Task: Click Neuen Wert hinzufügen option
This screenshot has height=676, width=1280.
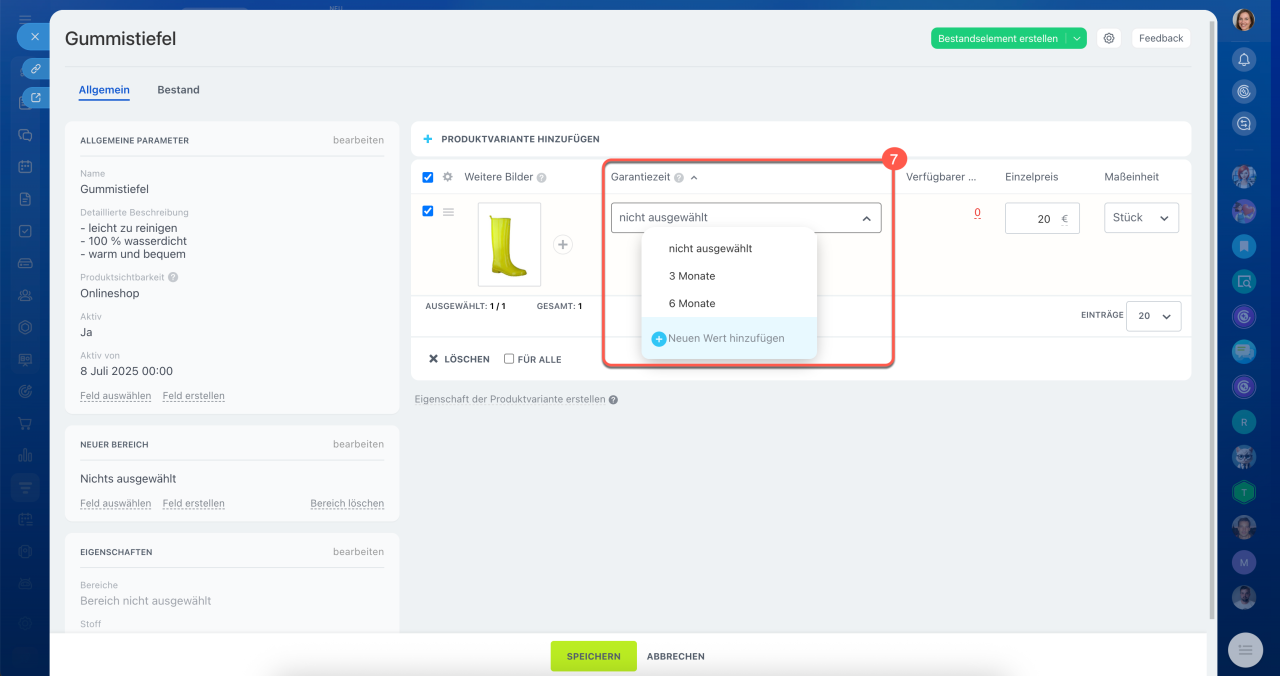Action: [726, 338]
